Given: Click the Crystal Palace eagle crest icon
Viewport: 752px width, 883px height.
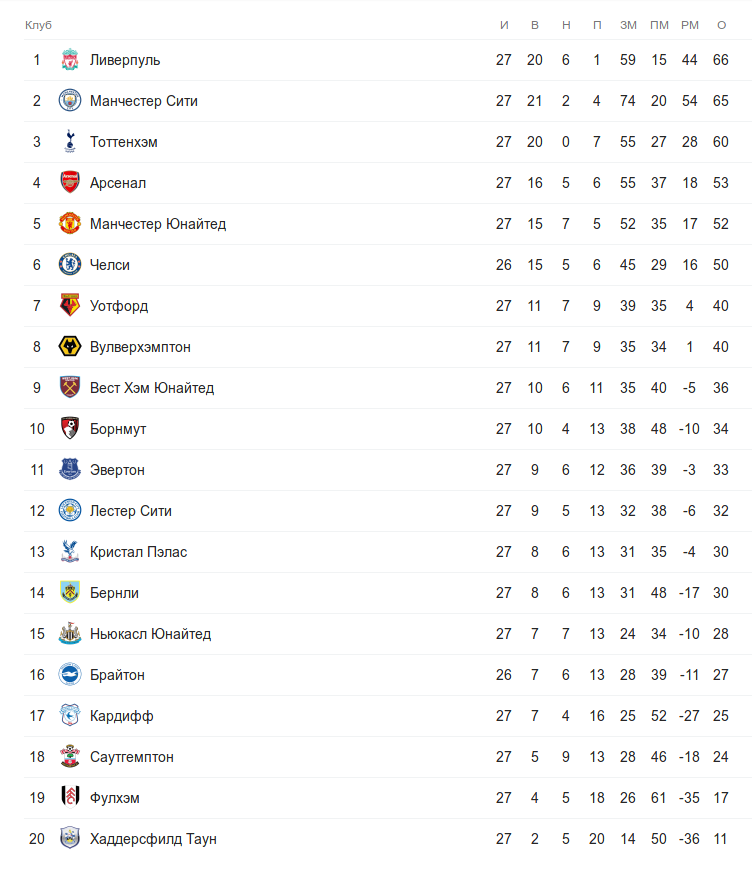Looking at the screenshot, I should (x=69, y=552).
